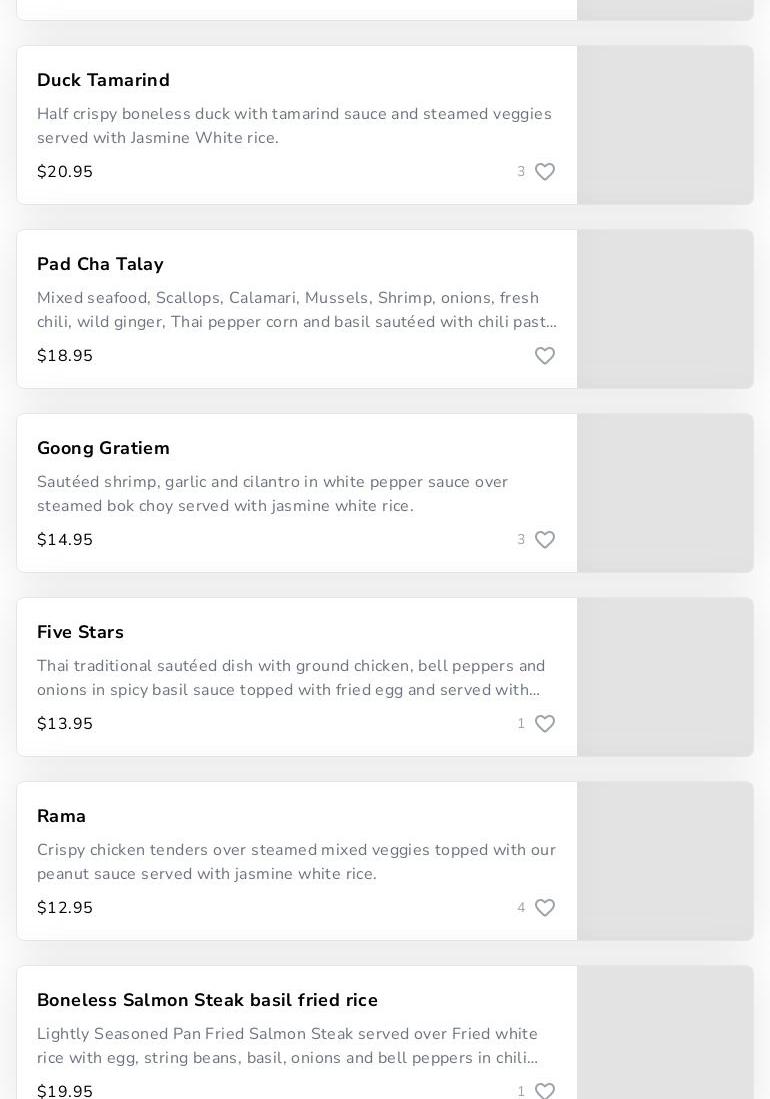Heart the Five Stars dish

point(545,724)
